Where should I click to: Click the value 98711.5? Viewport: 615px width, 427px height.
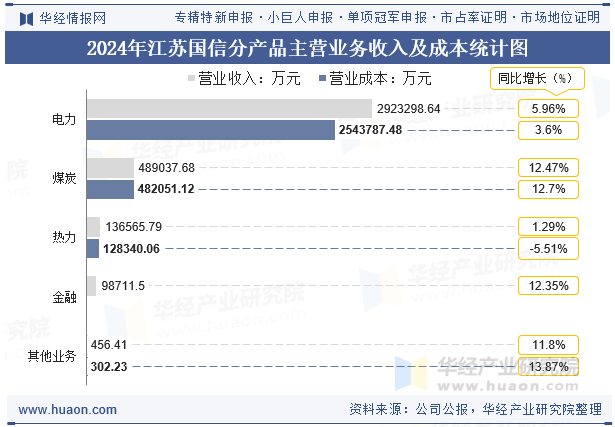(123, 286)
